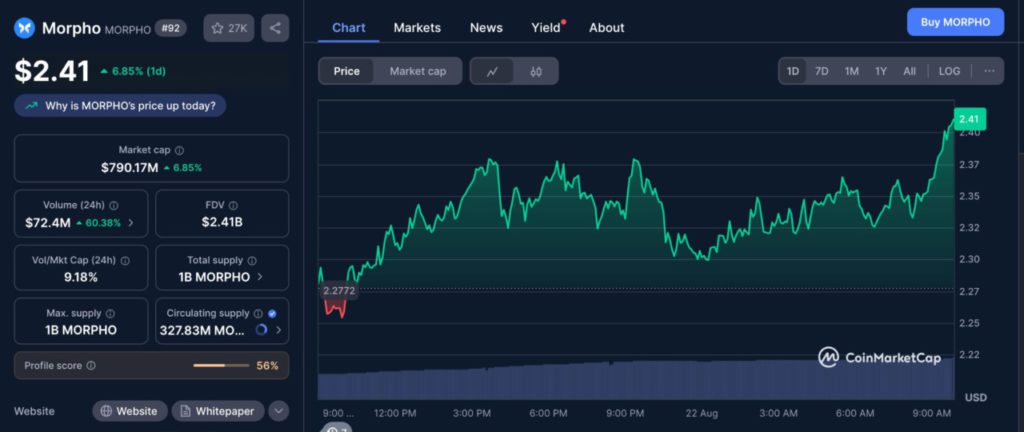1024x432 pixels.
Task: Open the chart more options ellipsis
Action: (x=989, y=71)
